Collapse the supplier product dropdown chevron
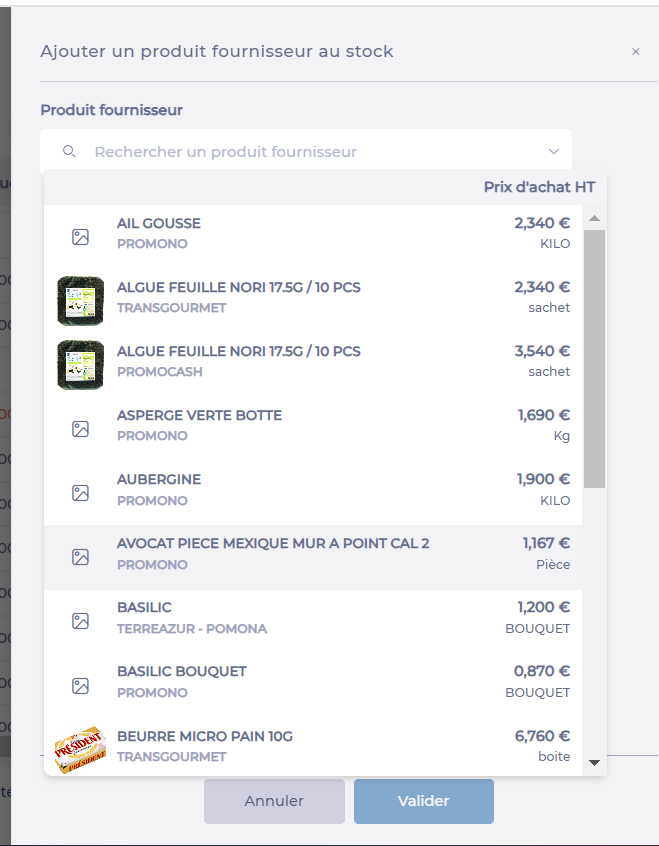 point(554,151)
